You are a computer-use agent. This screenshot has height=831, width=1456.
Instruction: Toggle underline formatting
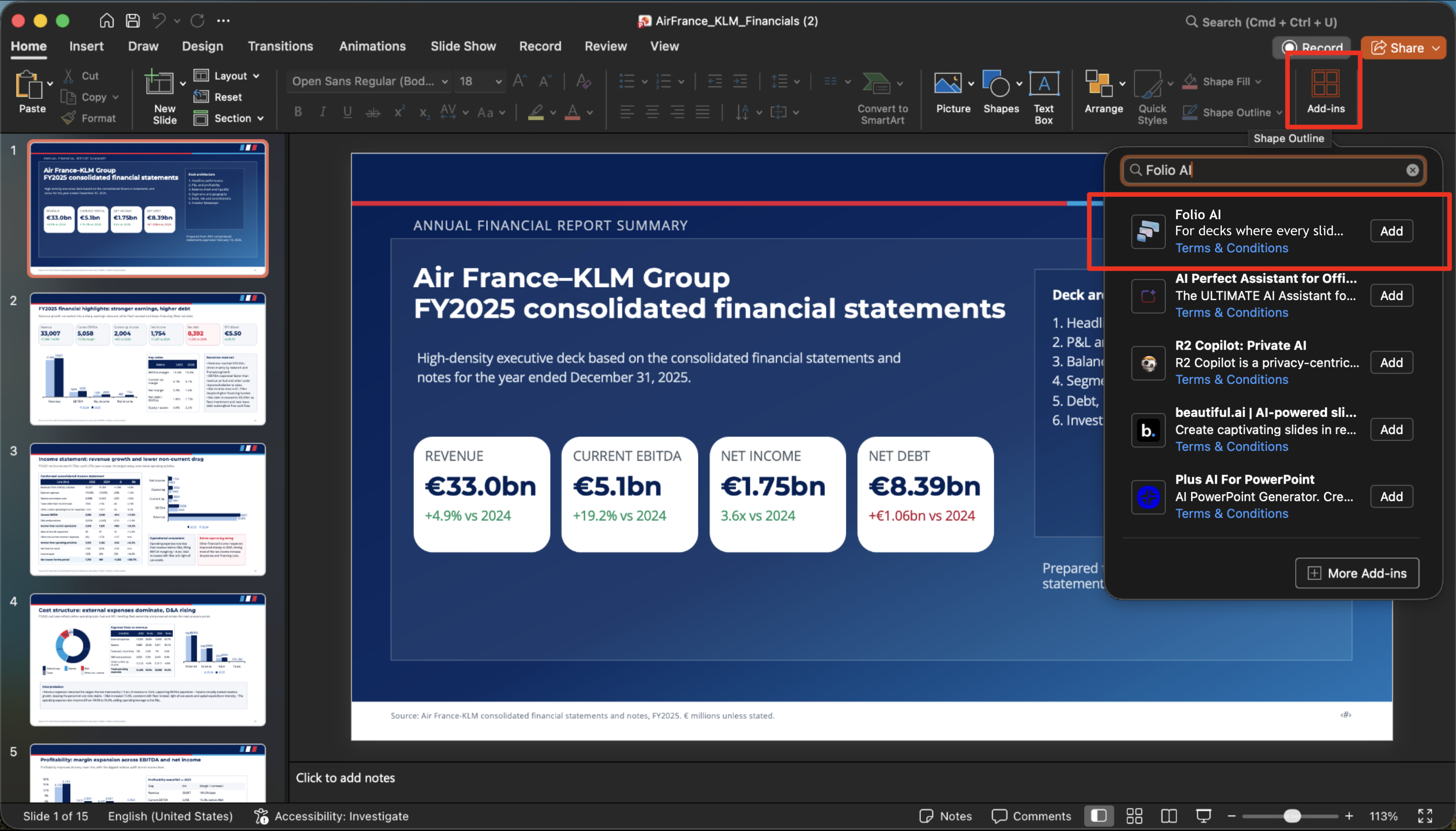(x=348, y=112)
